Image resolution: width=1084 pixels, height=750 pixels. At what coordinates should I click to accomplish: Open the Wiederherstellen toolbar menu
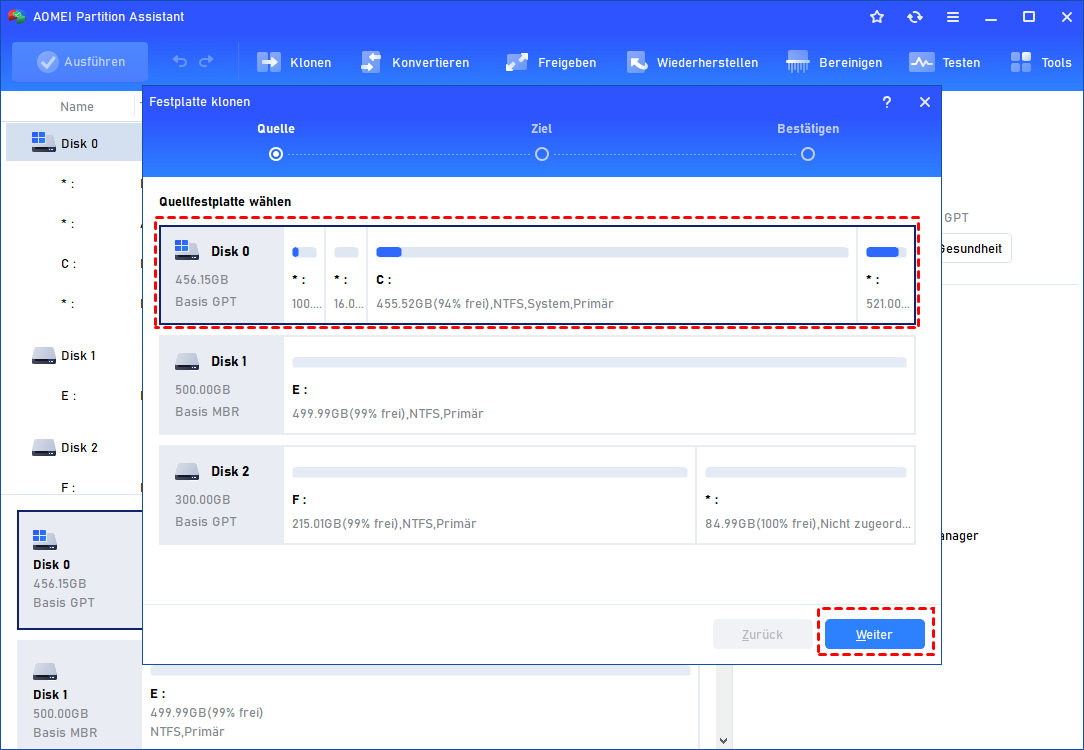[x=692, y=62]
